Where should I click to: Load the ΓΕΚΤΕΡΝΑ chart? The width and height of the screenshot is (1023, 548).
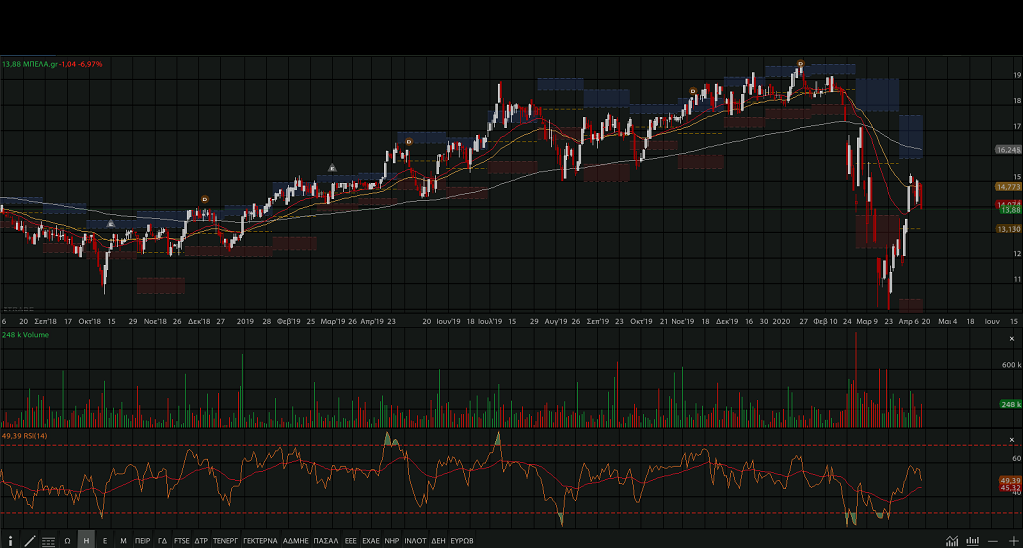260,540
